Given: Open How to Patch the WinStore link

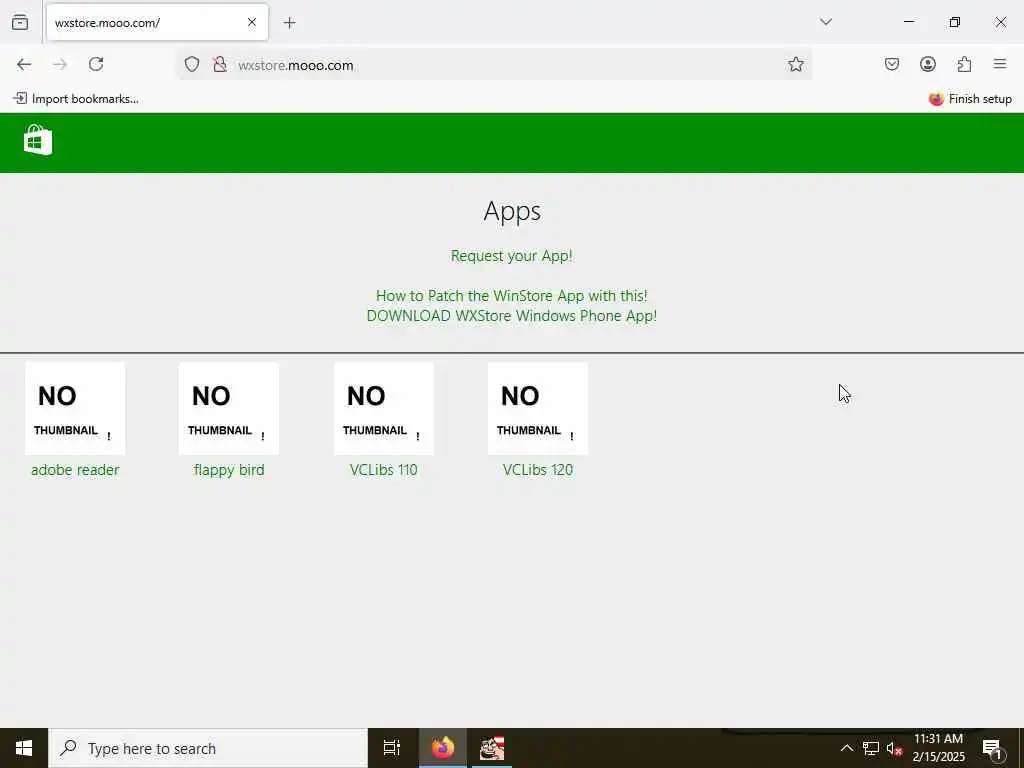Looking at the screenshot, I should pos(512,296).
